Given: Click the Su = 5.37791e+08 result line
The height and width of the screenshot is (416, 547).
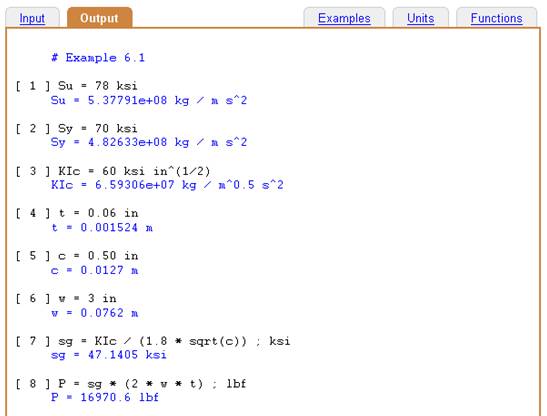Looking at the screenshot, I should 149,101.
